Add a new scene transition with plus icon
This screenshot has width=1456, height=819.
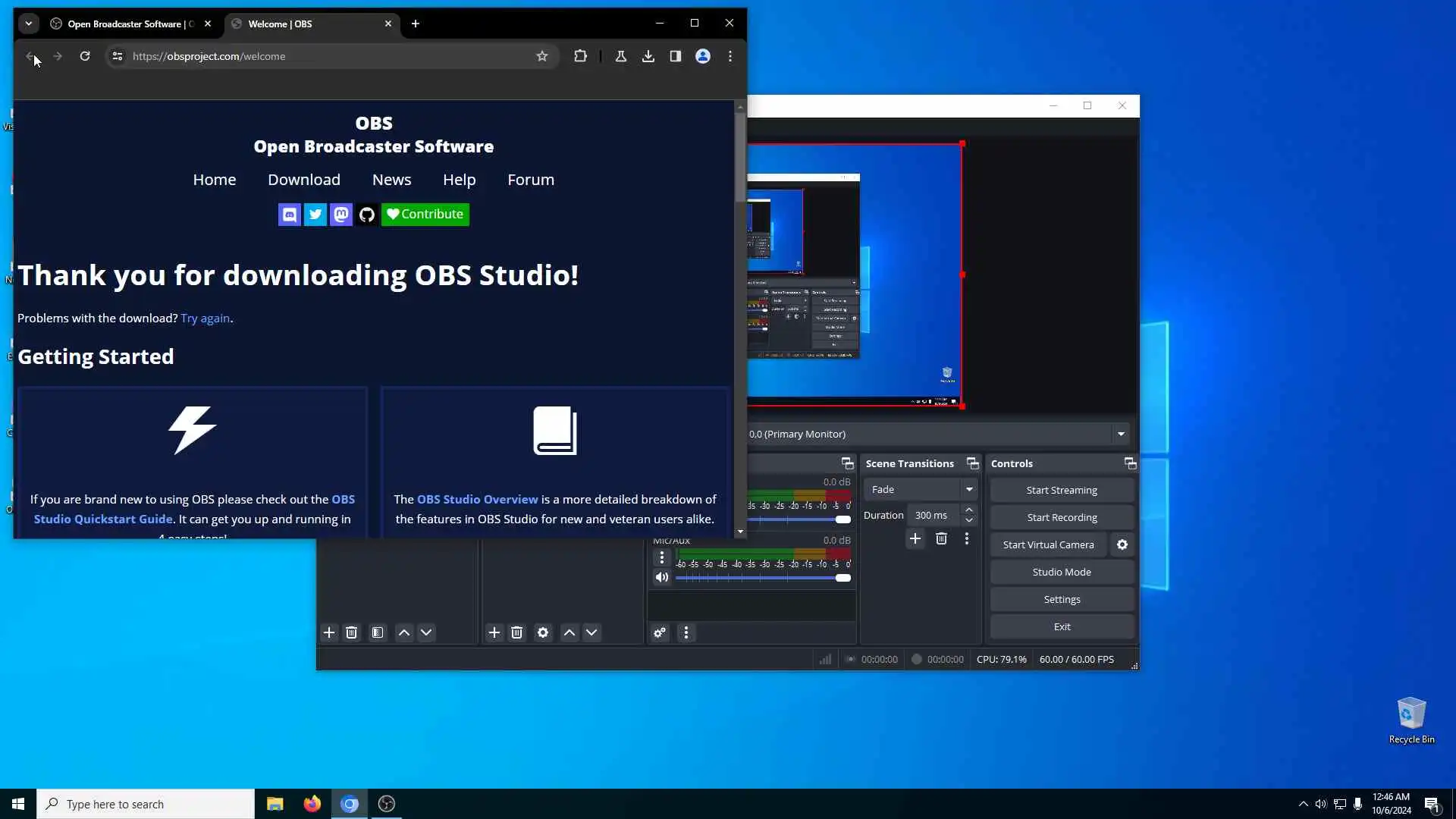tap(915, 538)
